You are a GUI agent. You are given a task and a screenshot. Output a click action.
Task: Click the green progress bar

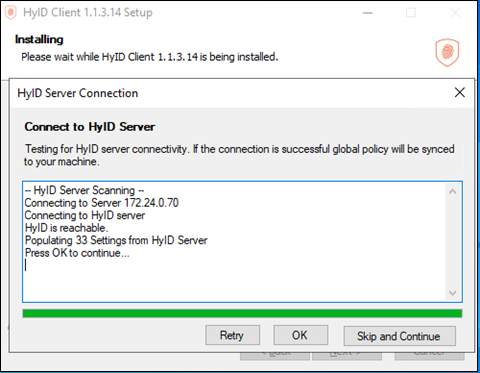(242, 313)
